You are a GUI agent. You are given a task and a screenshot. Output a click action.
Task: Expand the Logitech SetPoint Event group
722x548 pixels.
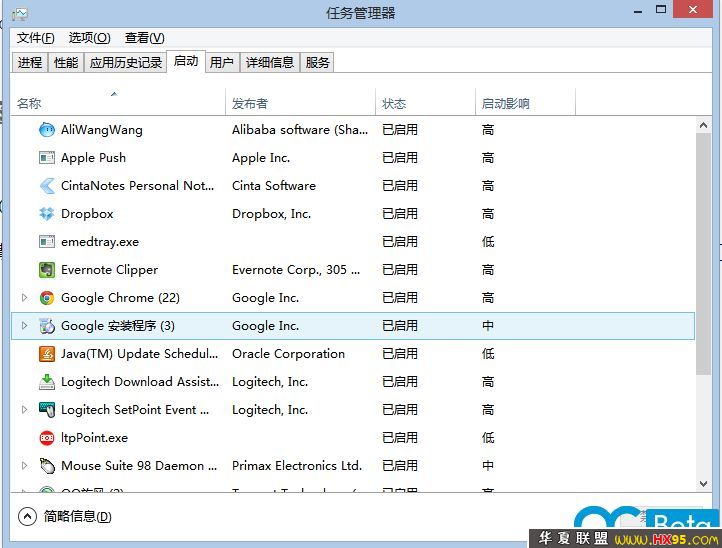(x=24, y=410)
